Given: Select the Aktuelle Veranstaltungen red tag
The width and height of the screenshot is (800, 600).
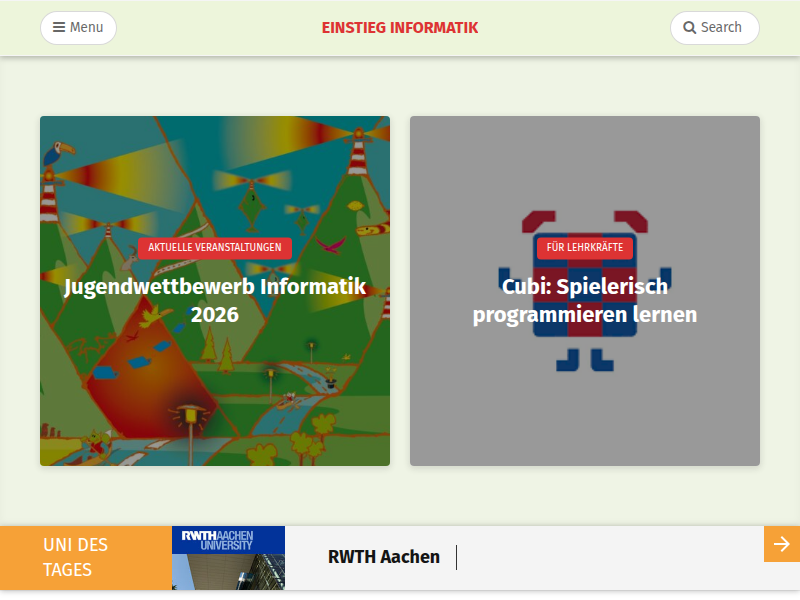Looking at the screenshot, I should click(x=215, y=247).
